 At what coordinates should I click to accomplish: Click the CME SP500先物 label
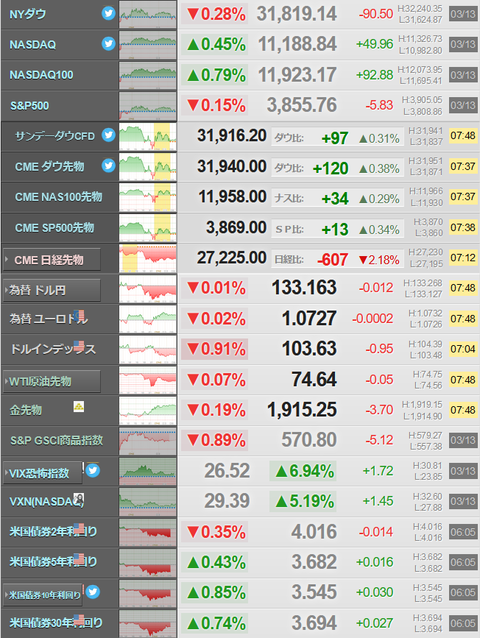click(55, 227)
